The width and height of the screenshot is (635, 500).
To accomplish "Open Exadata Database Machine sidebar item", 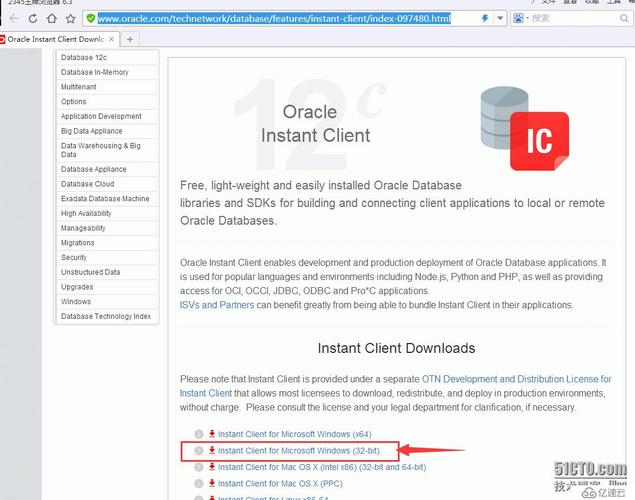I will (x=107, y=198).
